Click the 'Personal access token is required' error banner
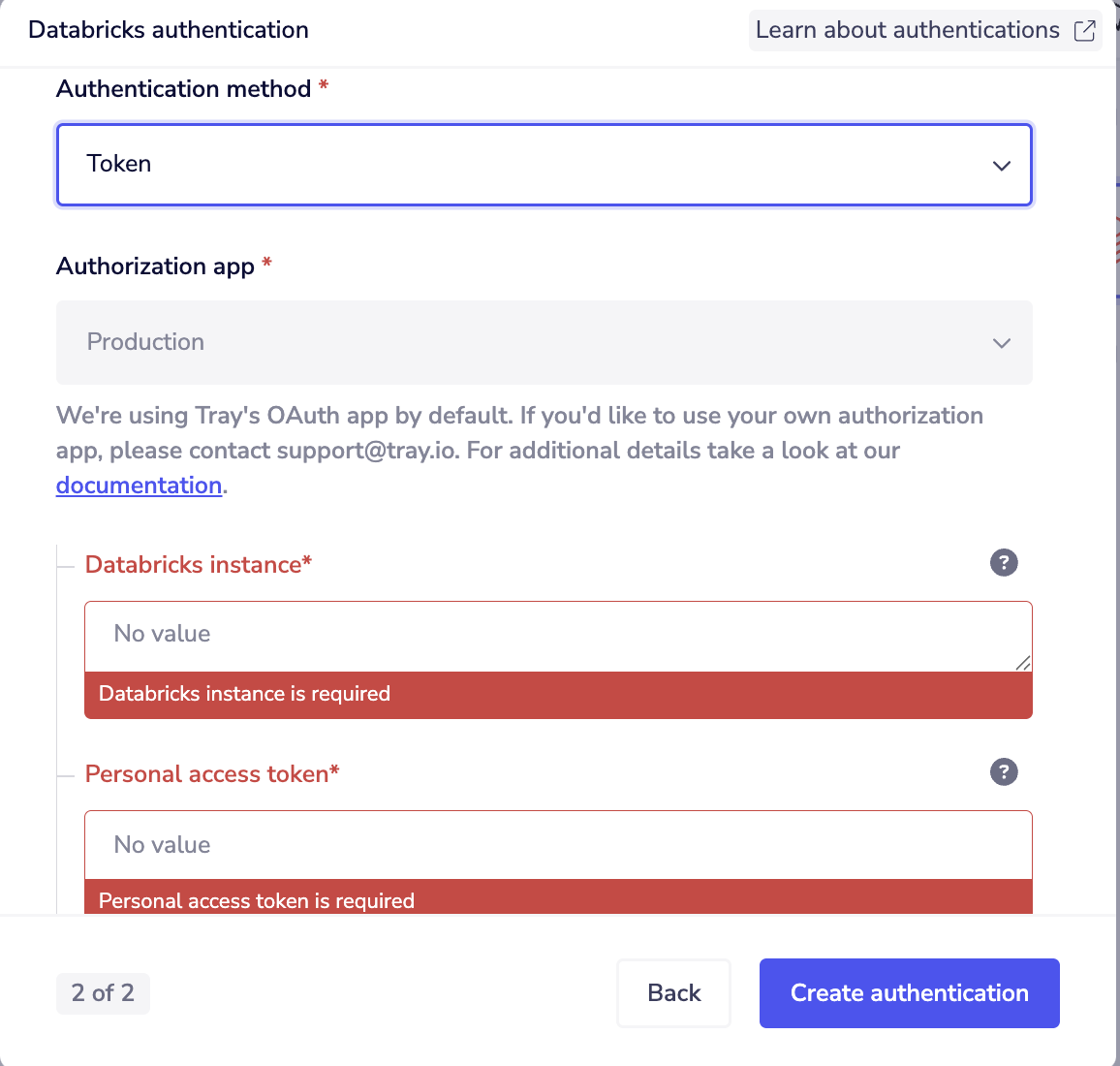 coord(558,897)
